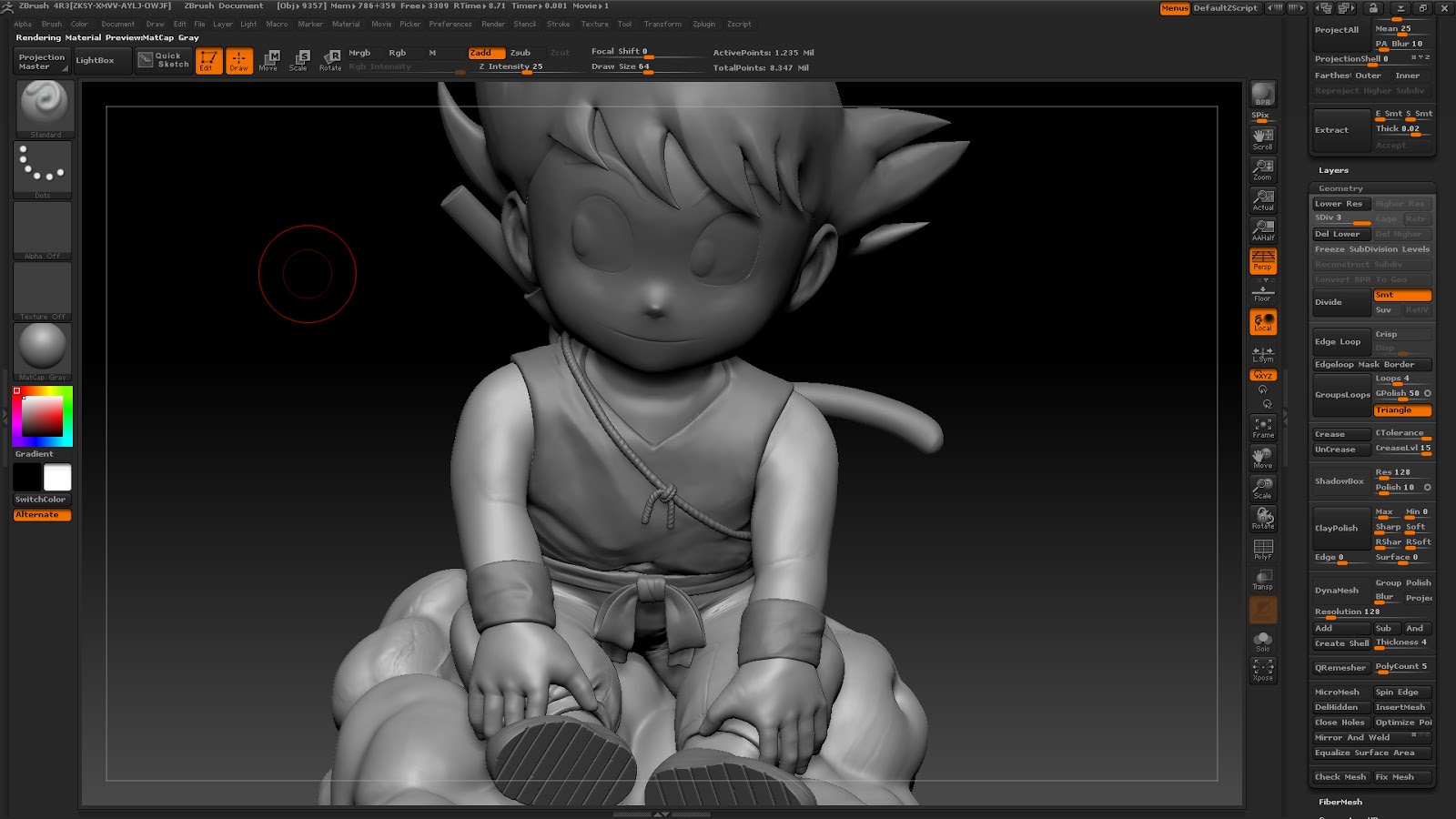The image size is (1456, 819).
Task: Toggle Local transformations mode
Action: [x=1263, y=322]
